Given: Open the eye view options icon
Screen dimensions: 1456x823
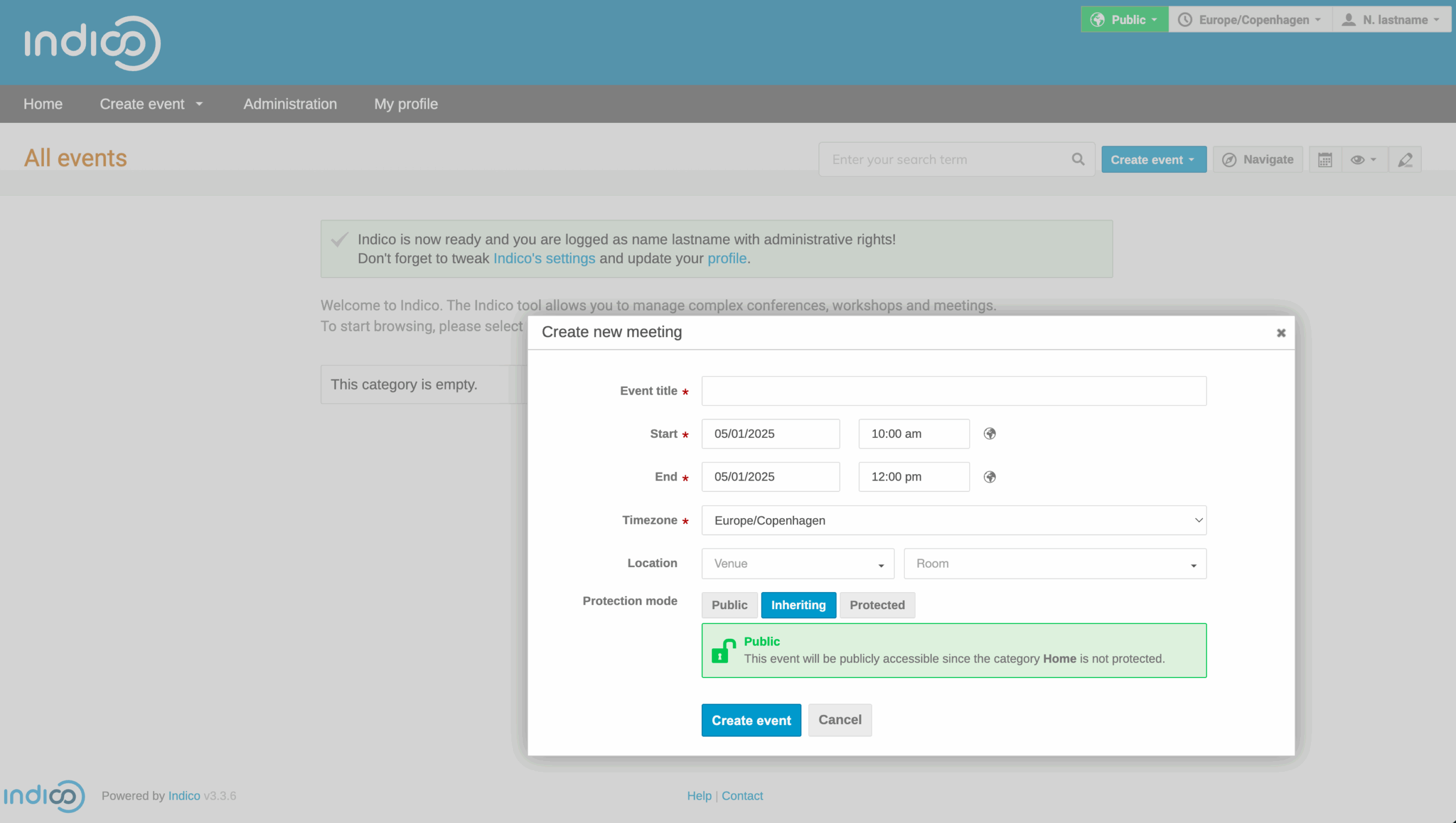Looking at the screenshot, I should coord(1363,160).
